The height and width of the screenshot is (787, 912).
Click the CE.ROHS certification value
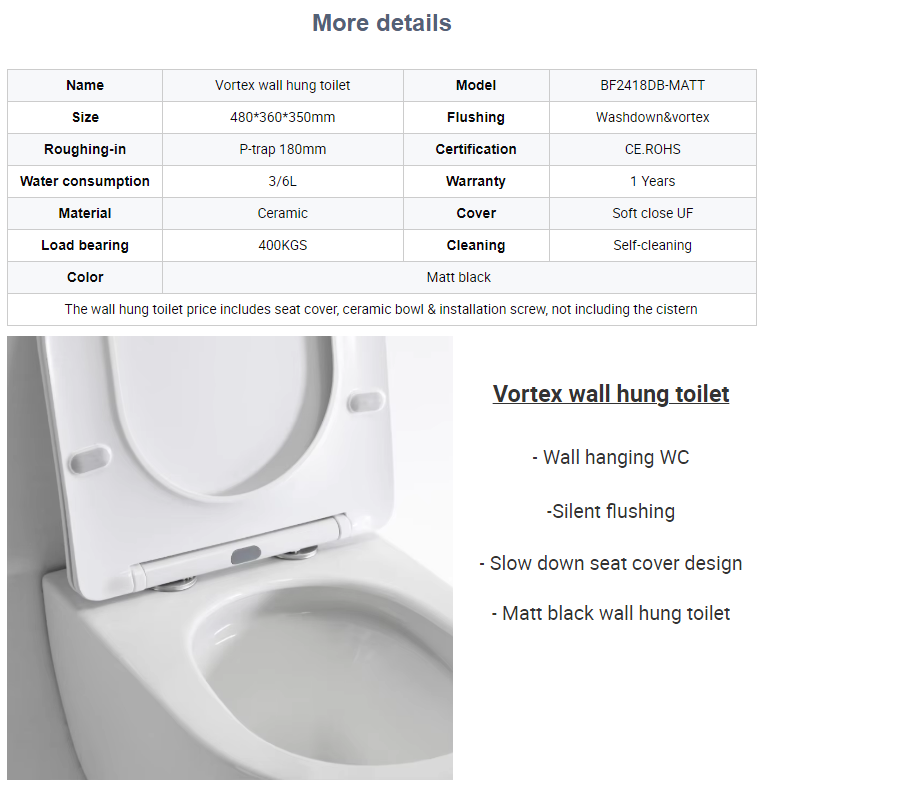653,149
